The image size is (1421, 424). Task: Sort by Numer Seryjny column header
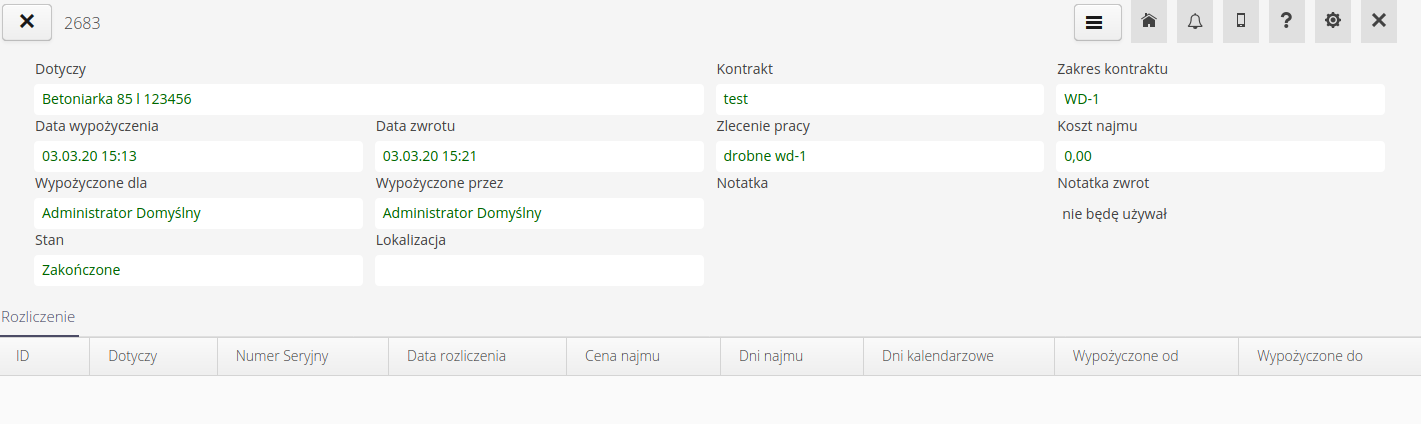click(282, 356)
